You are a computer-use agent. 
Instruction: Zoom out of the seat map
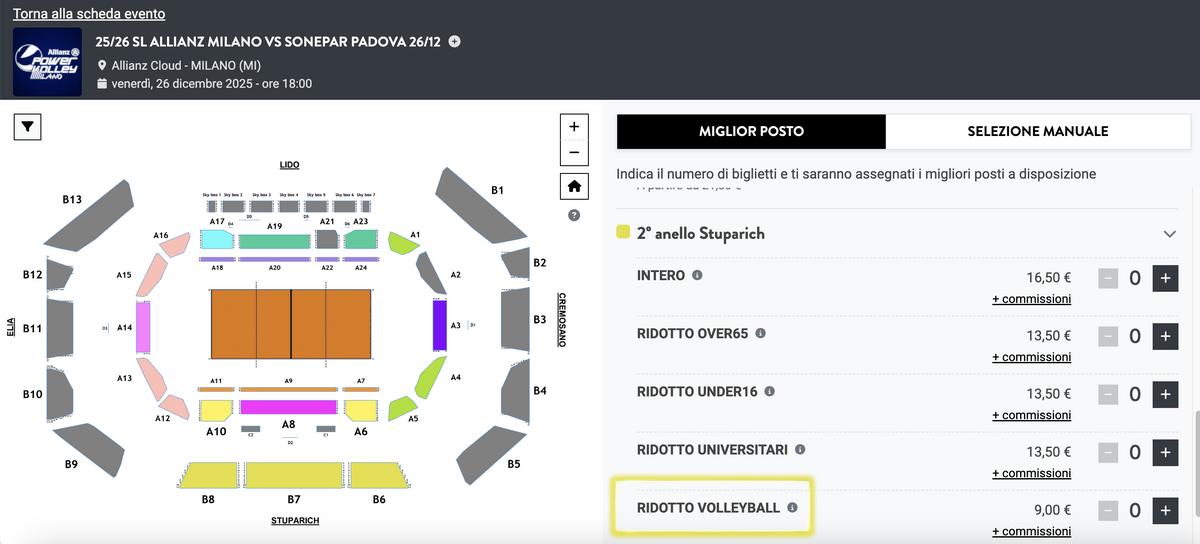574,153
